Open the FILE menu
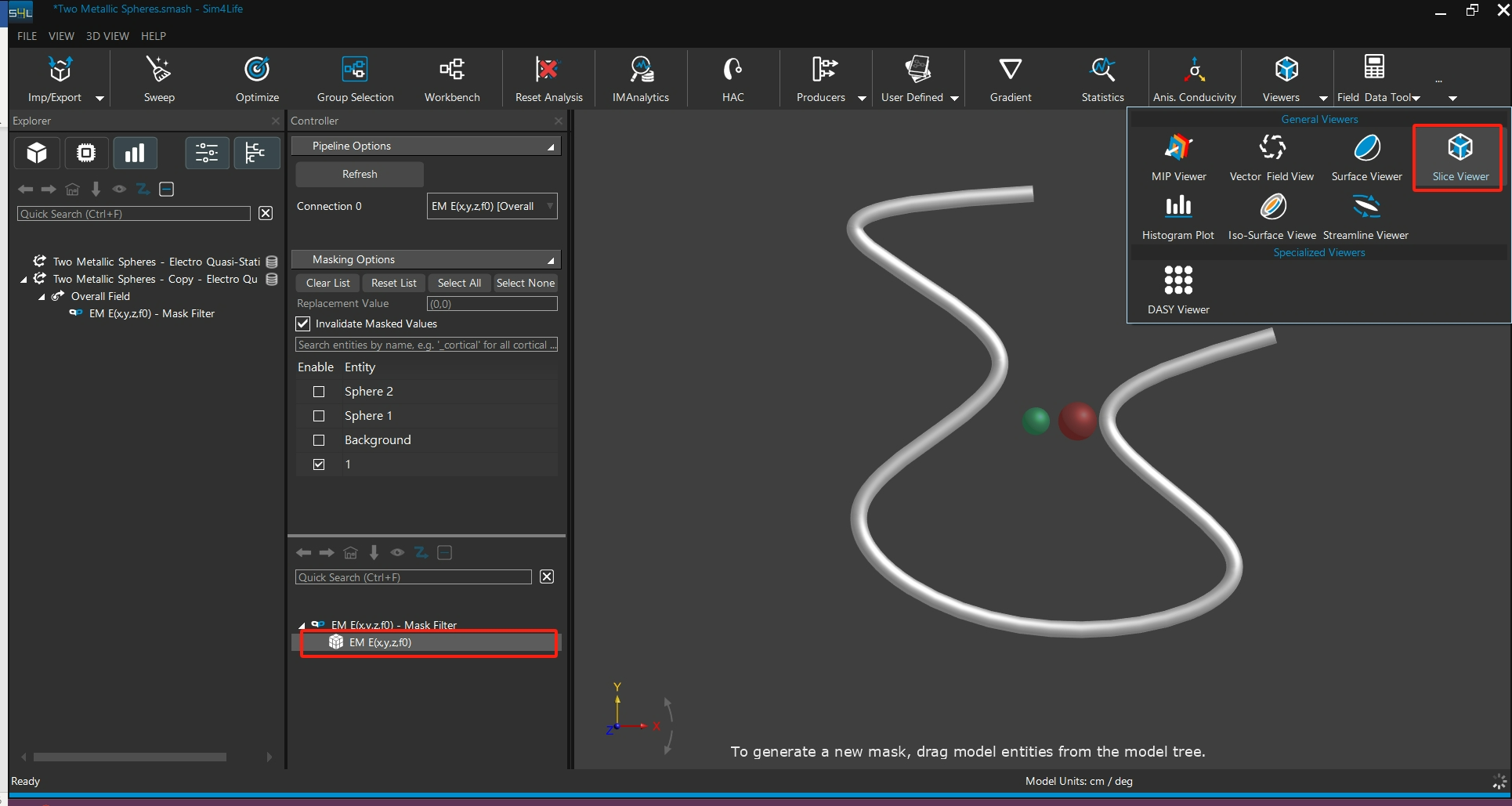The height and width of the screenshot is (806, 1512). [27, 36]
